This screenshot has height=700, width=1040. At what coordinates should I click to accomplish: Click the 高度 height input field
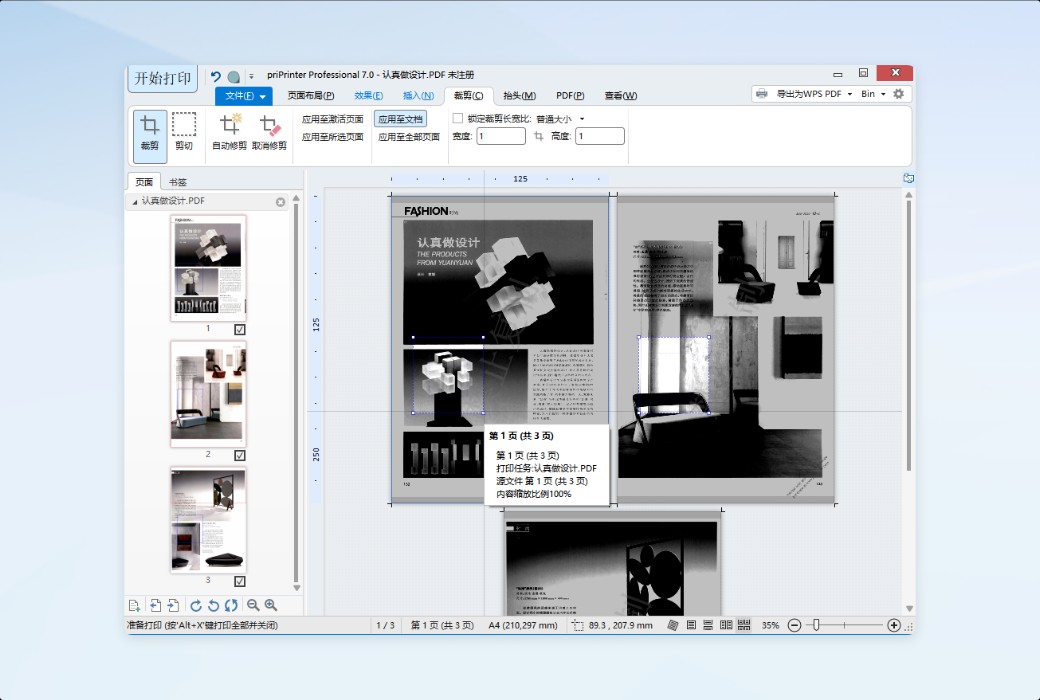(x=600, y=136)
